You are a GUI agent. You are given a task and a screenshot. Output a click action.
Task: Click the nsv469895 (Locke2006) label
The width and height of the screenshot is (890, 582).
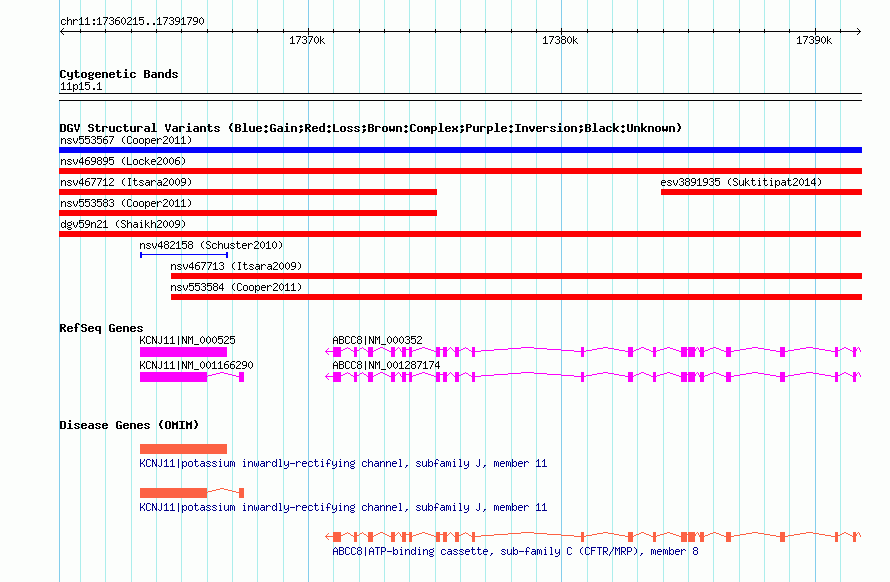coord(123,161)
